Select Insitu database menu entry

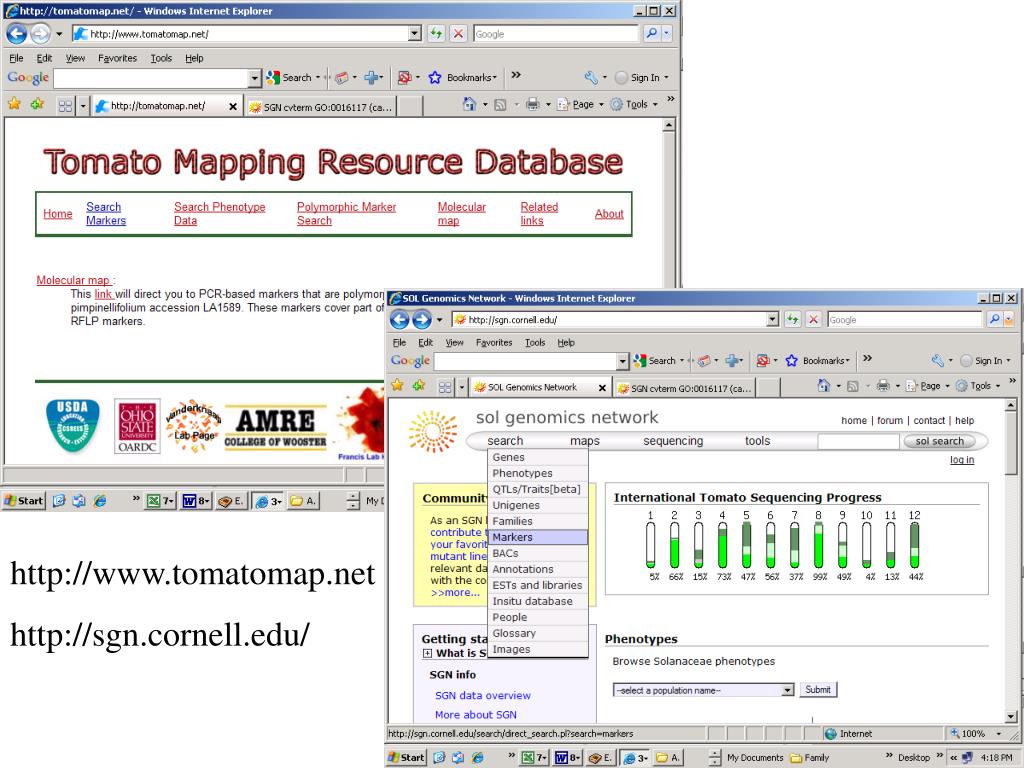click(538, 601)
